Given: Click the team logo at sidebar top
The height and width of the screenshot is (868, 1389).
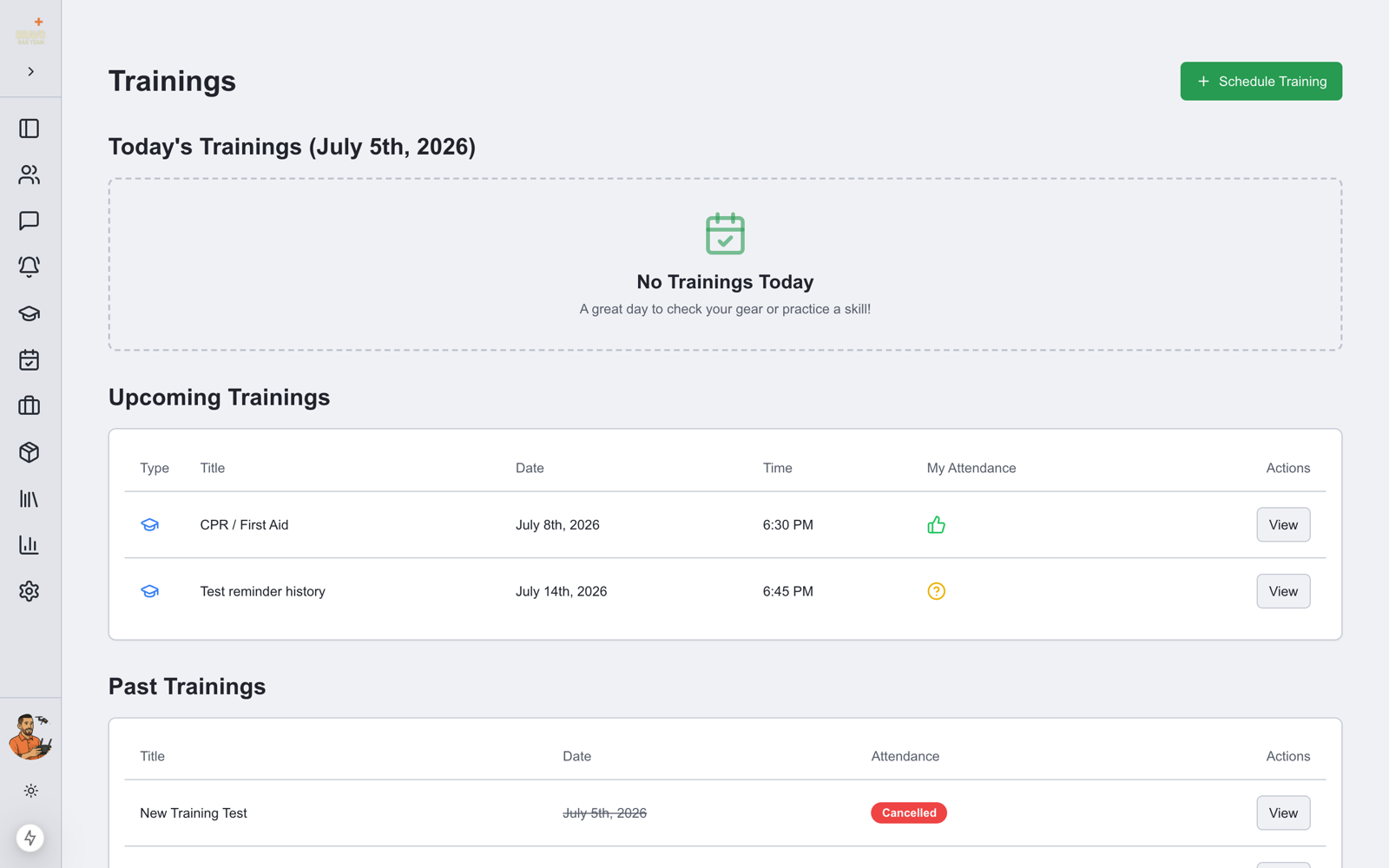Looking at the screenshot, I should (x=30, y=32).
